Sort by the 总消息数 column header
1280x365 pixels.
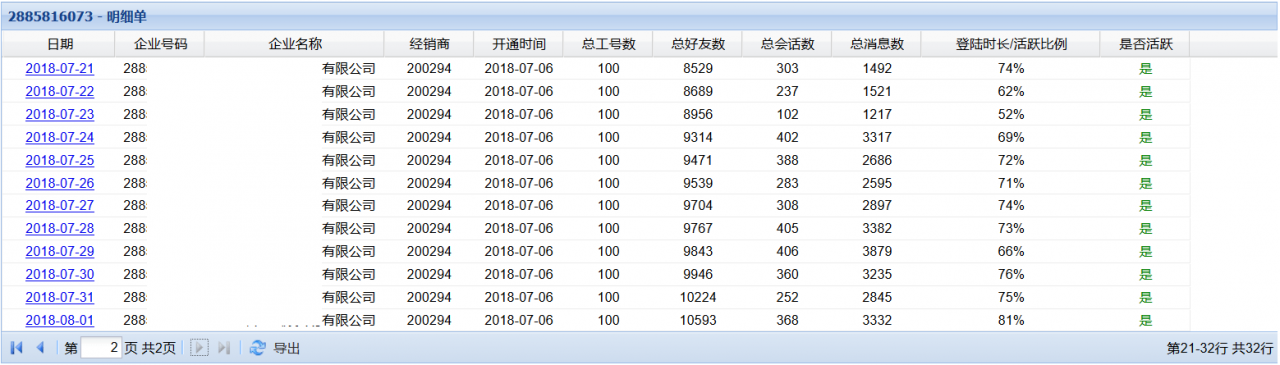coord(877,44)
